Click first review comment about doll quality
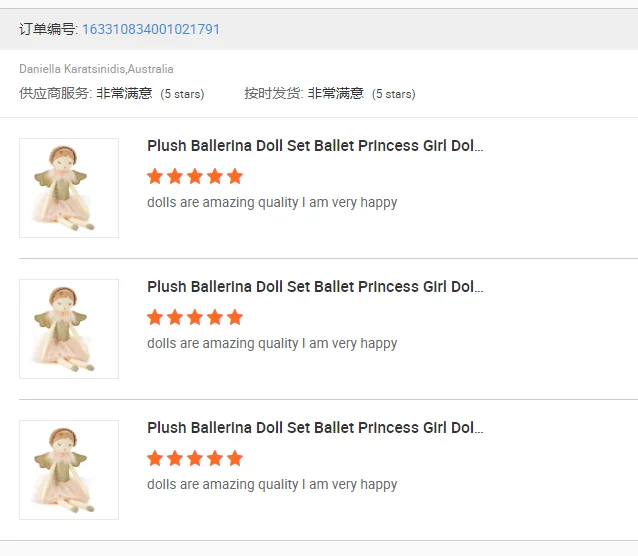Viewport: 638px width, 556px height. [272, 203]
